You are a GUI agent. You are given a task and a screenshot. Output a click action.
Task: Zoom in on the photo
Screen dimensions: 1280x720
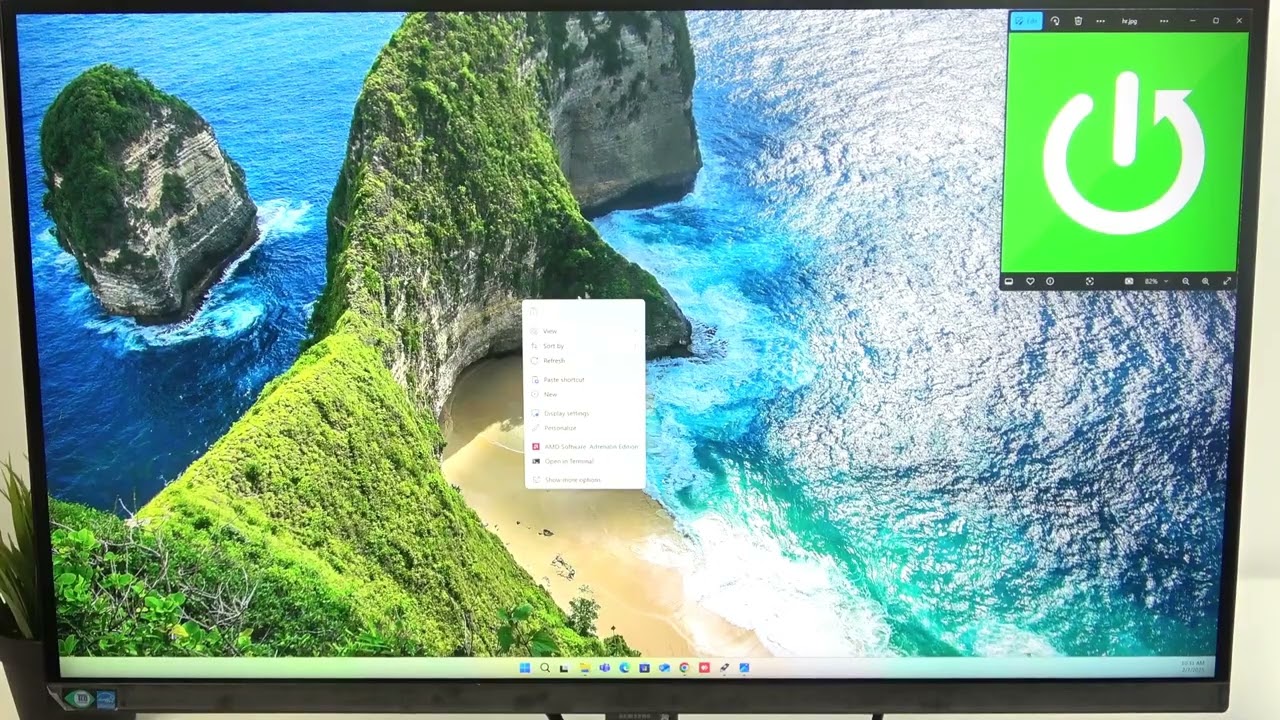[1206, 282]
